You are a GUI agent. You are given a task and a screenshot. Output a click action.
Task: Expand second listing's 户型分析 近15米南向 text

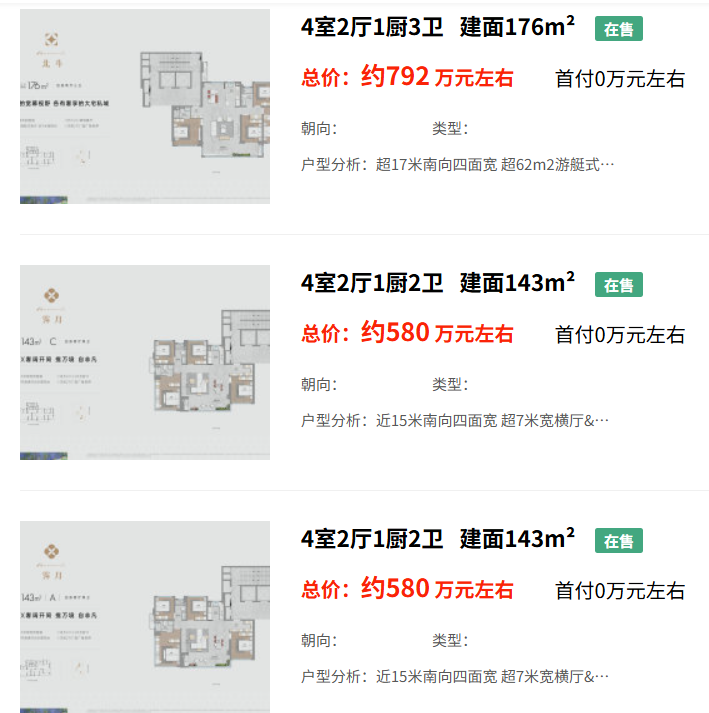click(455, 421)
